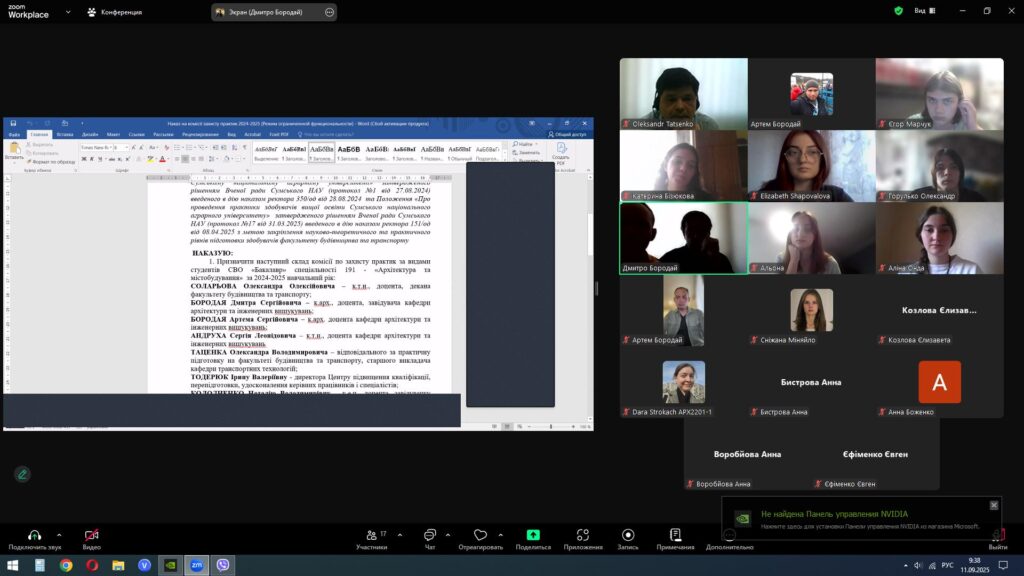This screenshot has height=576, width=1024.
Task: Click the Word Save icon
Action: point(13,123)
